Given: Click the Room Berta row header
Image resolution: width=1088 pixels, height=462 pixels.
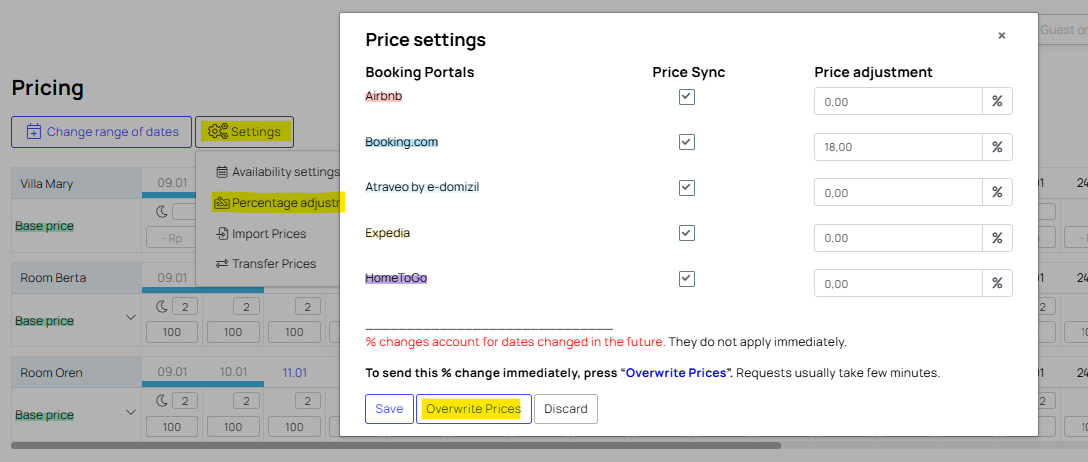Looking at the screenshot, I should [x=76, y=277].
